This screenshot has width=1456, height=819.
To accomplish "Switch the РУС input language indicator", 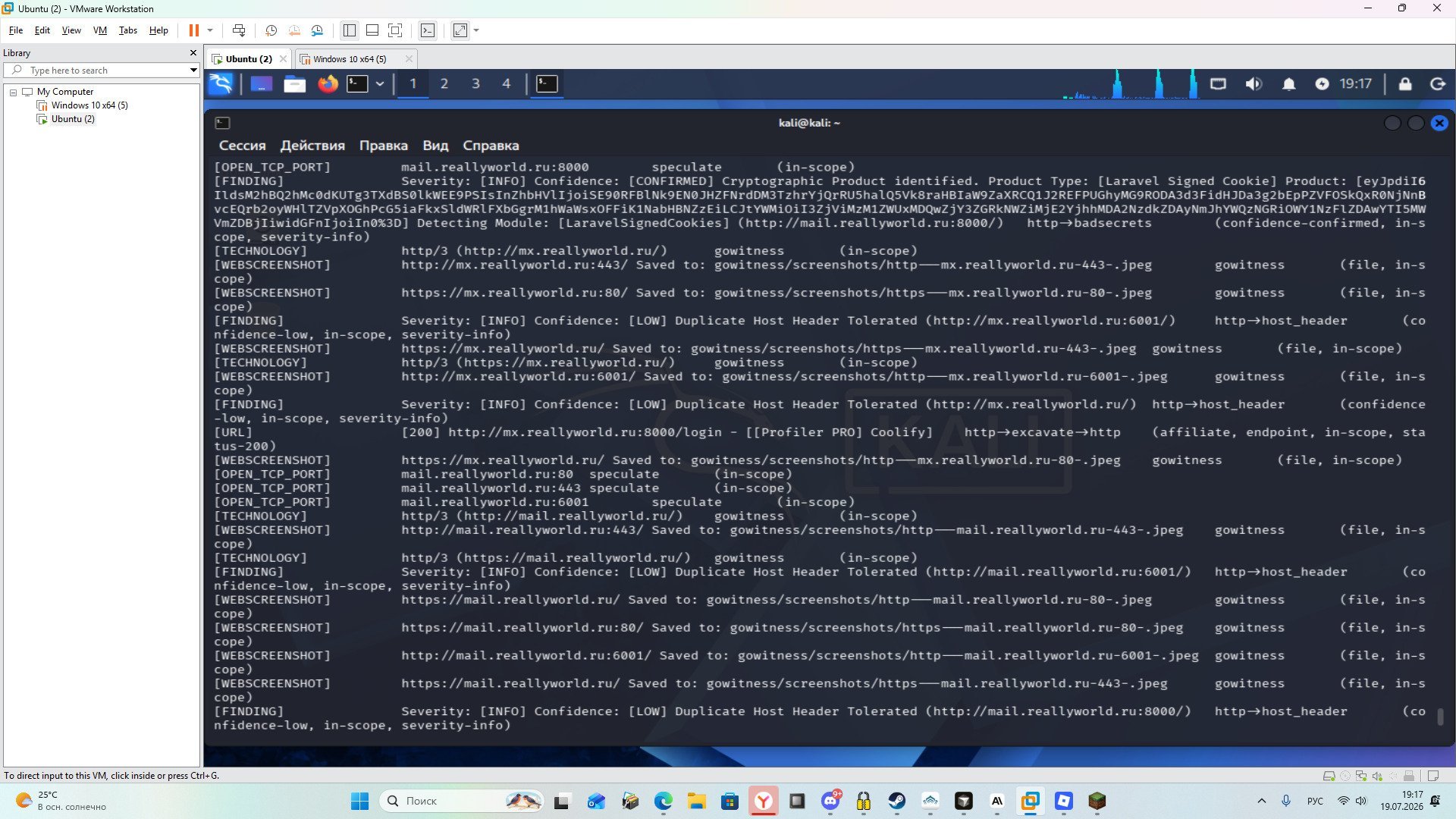I will tap(1315, 801).
